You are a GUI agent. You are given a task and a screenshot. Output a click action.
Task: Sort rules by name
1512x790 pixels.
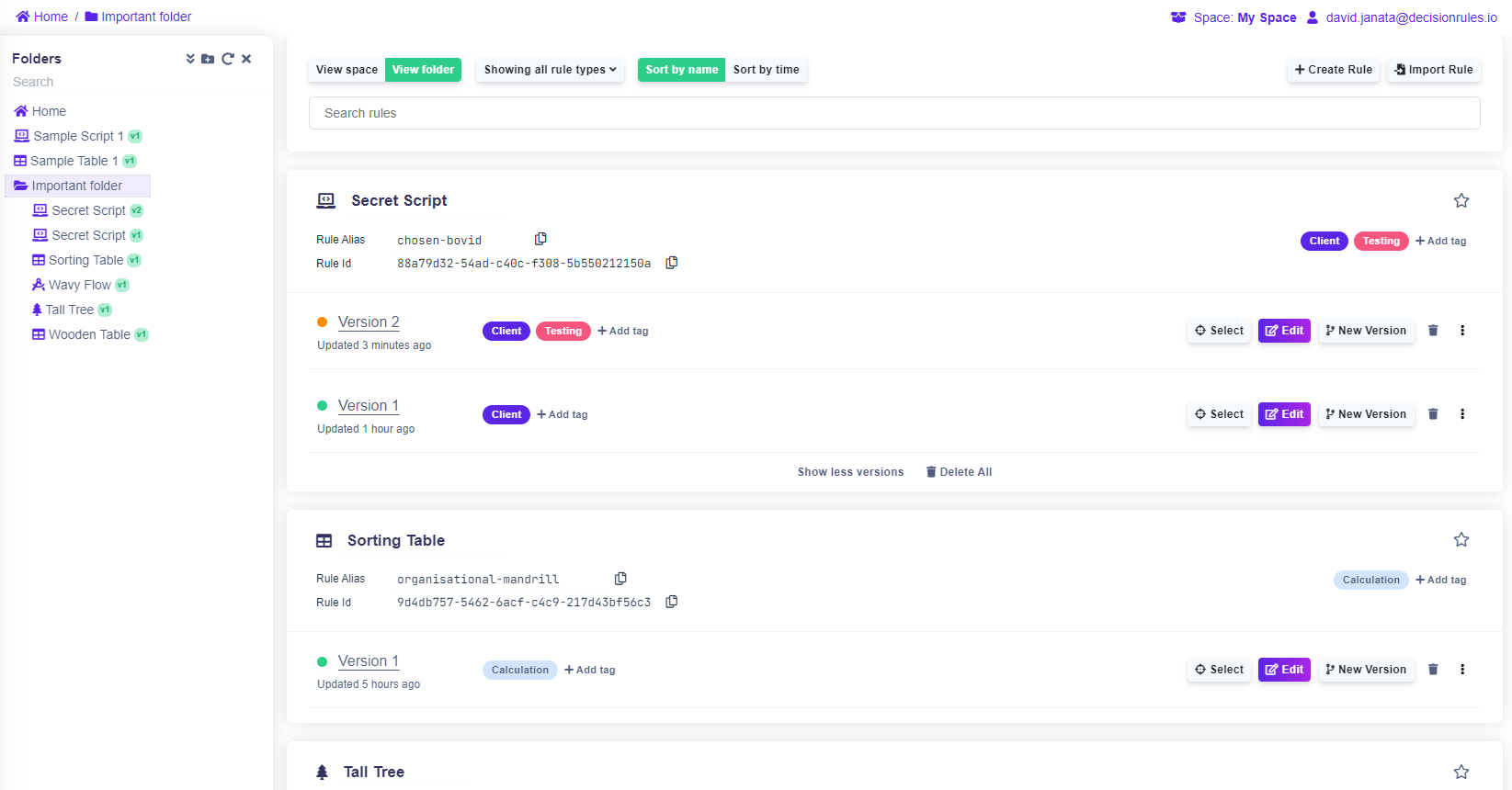682,70
